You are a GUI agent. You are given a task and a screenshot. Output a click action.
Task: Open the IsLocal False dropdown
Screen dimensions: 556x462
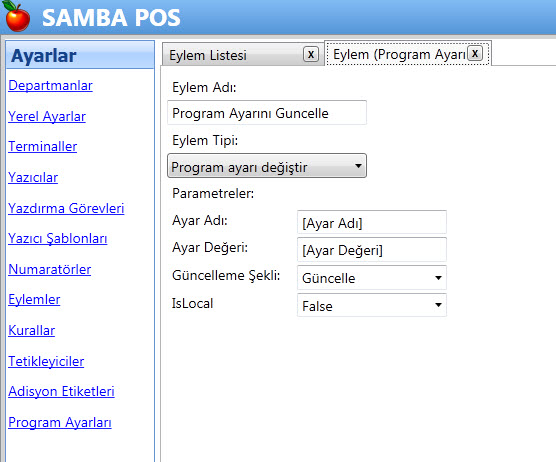pos(372,305)
